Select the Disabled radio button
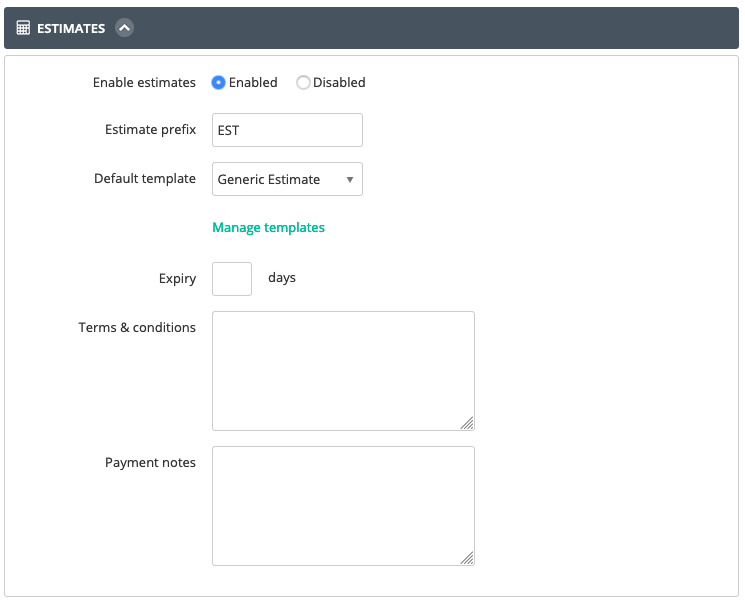This screenshot has width=745, height=602. click(x=303, y=83)
